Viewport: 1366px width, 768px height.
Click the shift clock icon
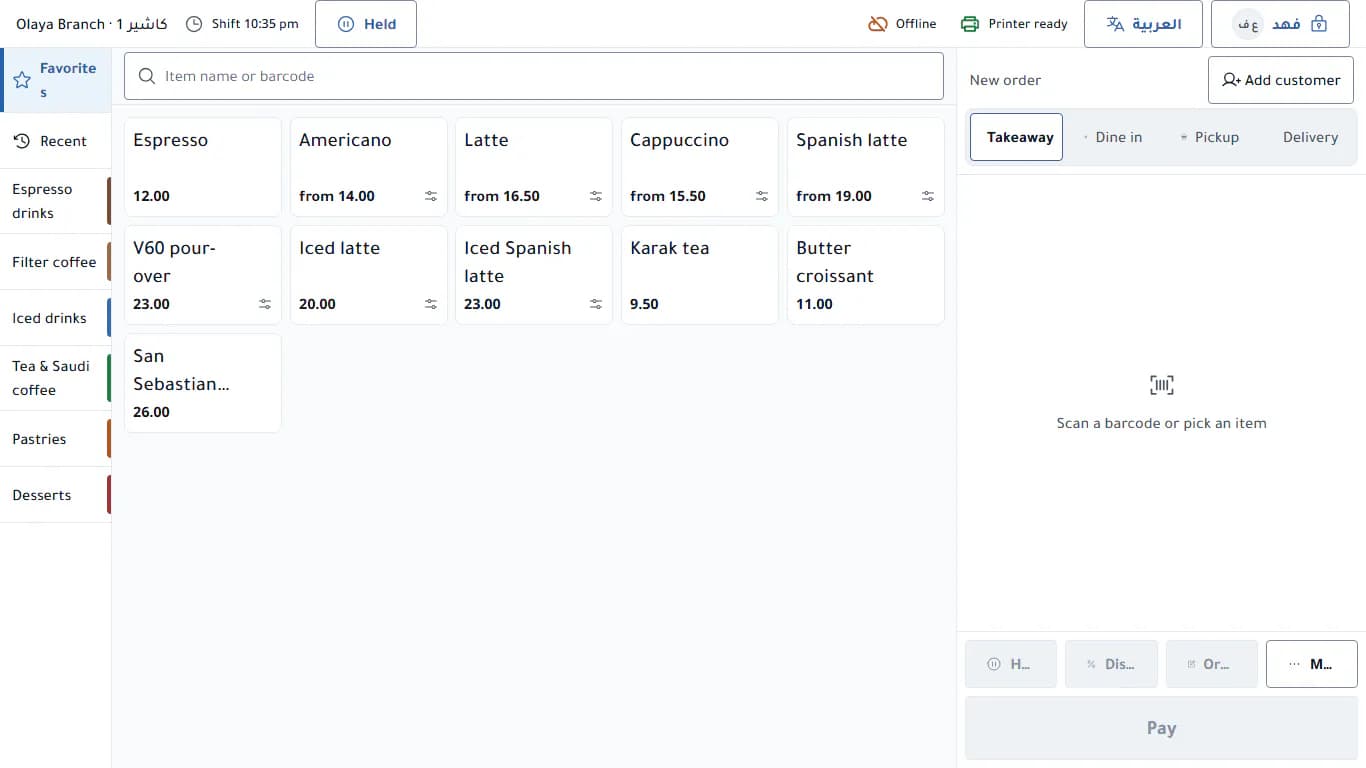[194, 24]
